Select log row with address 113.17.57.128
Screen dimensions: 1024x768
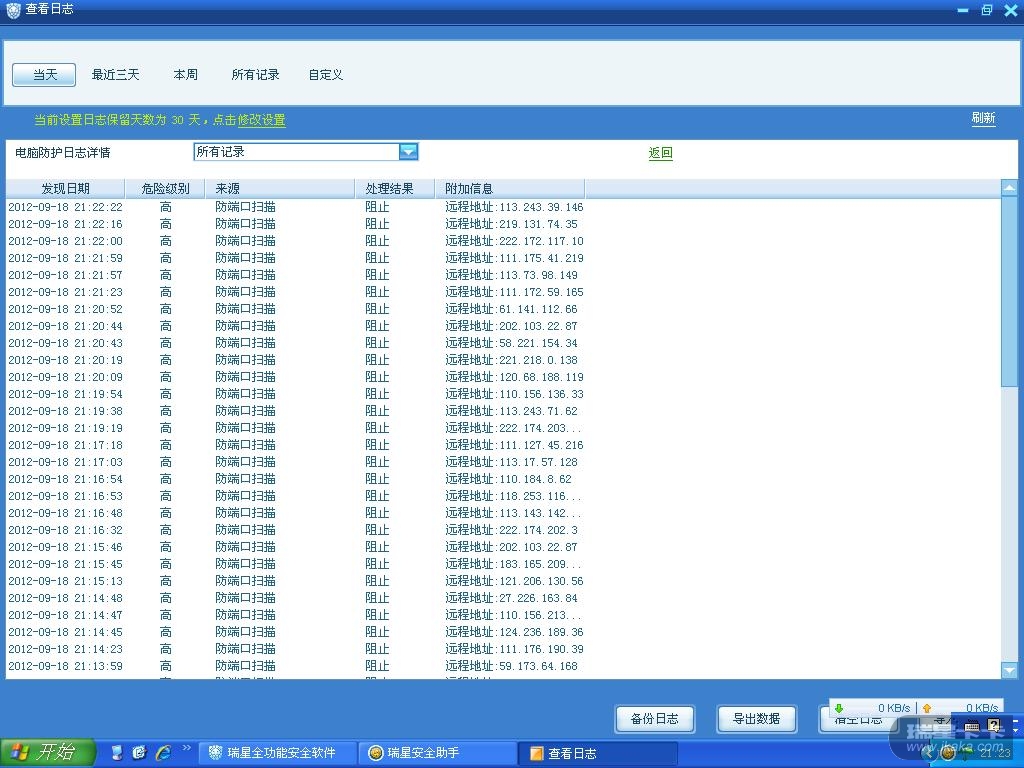click(x=503, y=462)
